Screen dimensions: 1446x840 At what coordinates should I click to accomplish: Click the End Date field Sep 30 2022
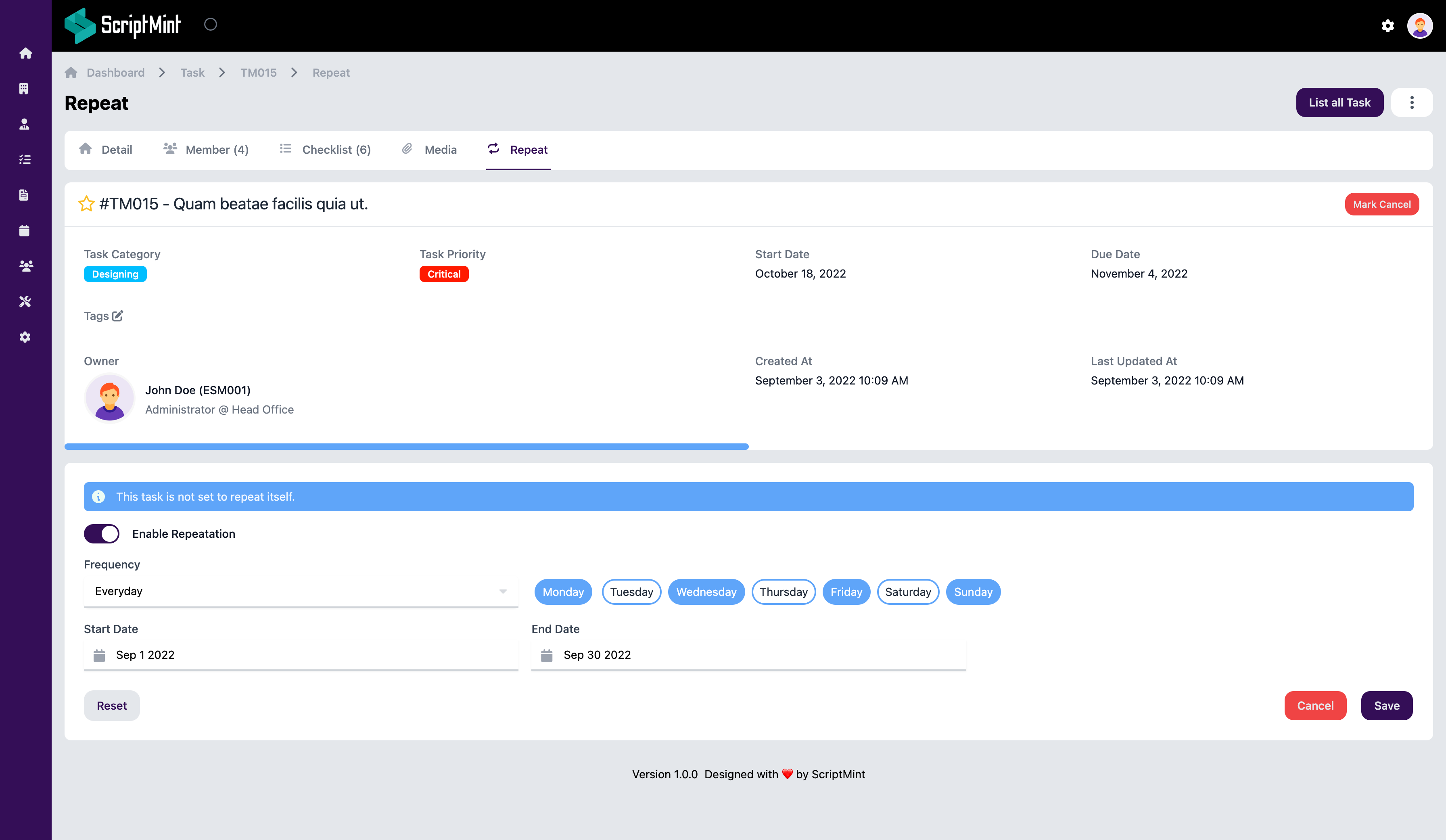748,655
